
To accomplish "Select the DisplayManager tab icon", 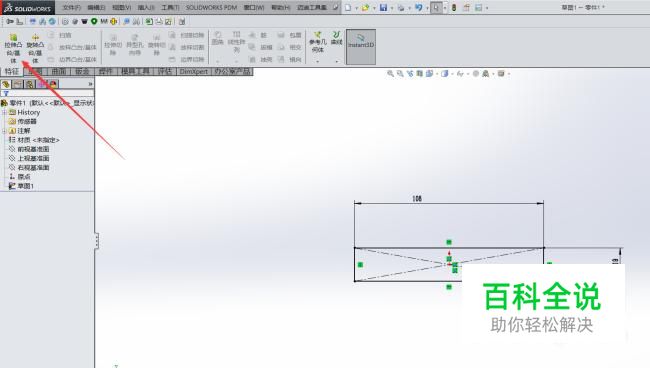I will point(53,84).
